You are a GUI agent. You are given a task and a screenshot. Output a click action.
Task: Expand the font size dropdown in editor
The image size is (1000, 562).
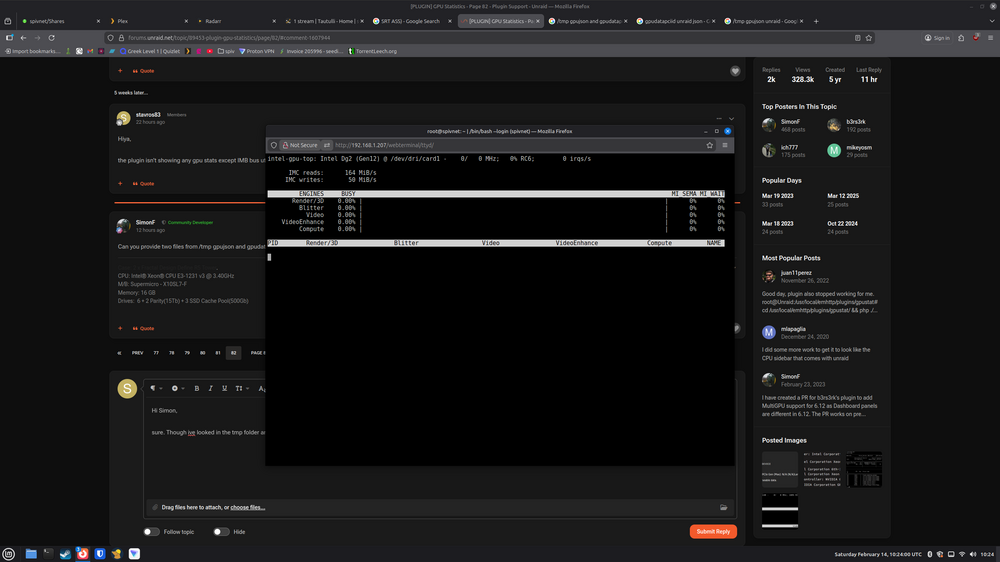pos(242,388)
